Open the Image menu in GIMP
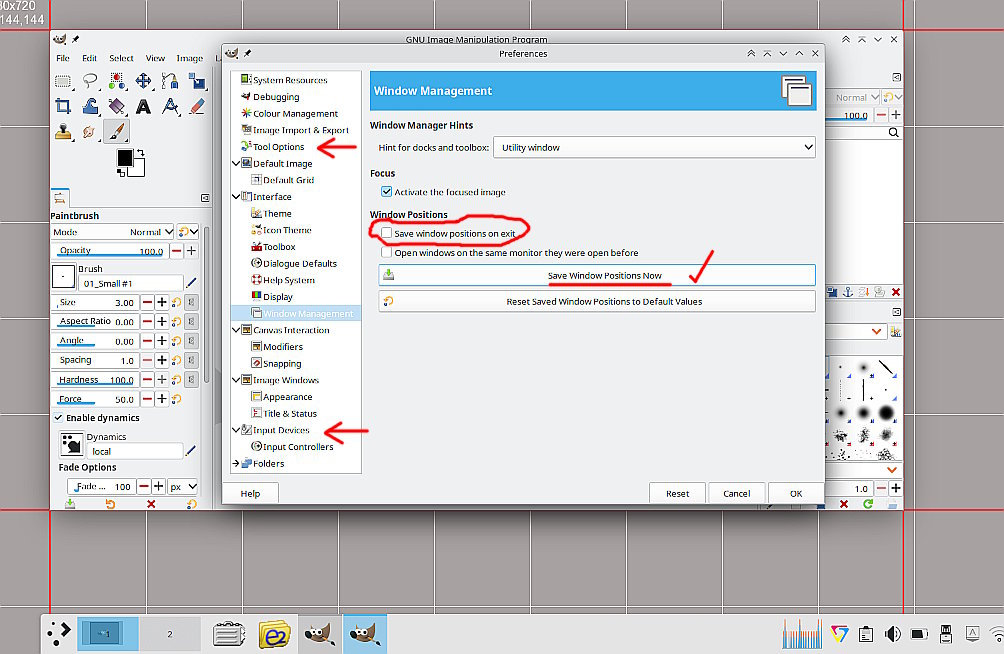1004x654 pixels. [x=190, y=58]
